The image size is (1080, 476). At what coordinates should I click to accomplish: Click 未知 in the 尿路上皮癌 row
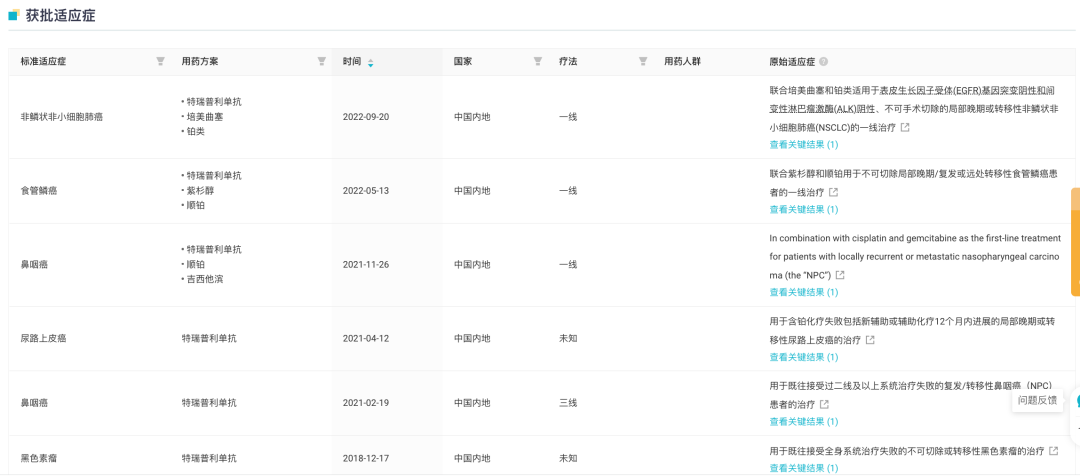[568, 339]
